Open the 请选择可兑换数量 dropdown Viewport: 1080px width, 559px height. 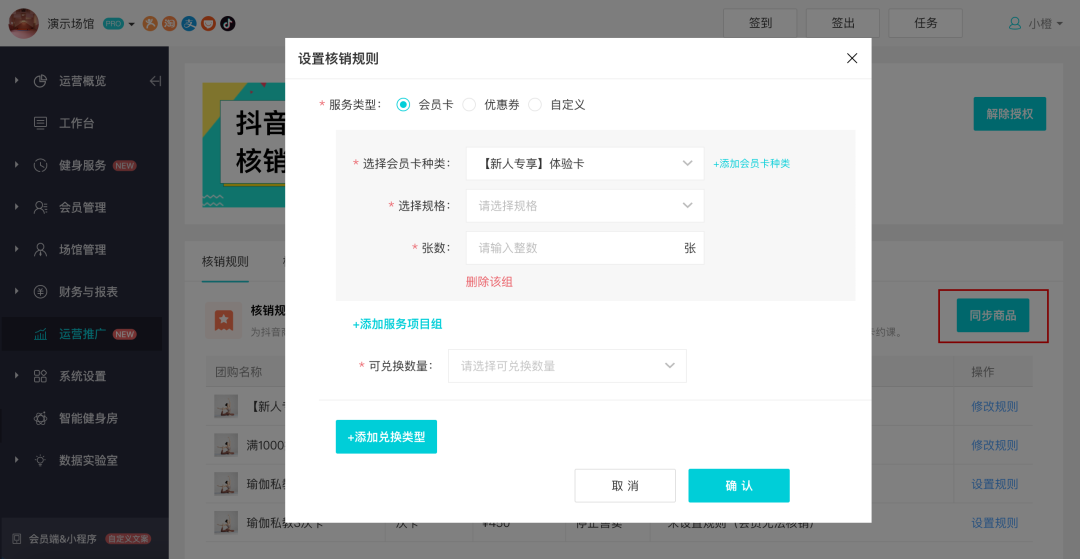[567, 366]
